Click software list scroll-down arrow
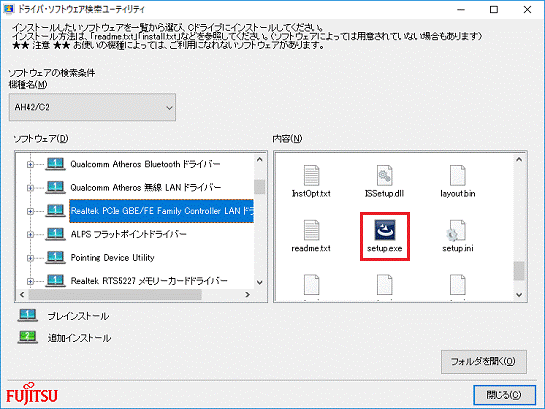The image size is (545, 409). pos(259,282)
